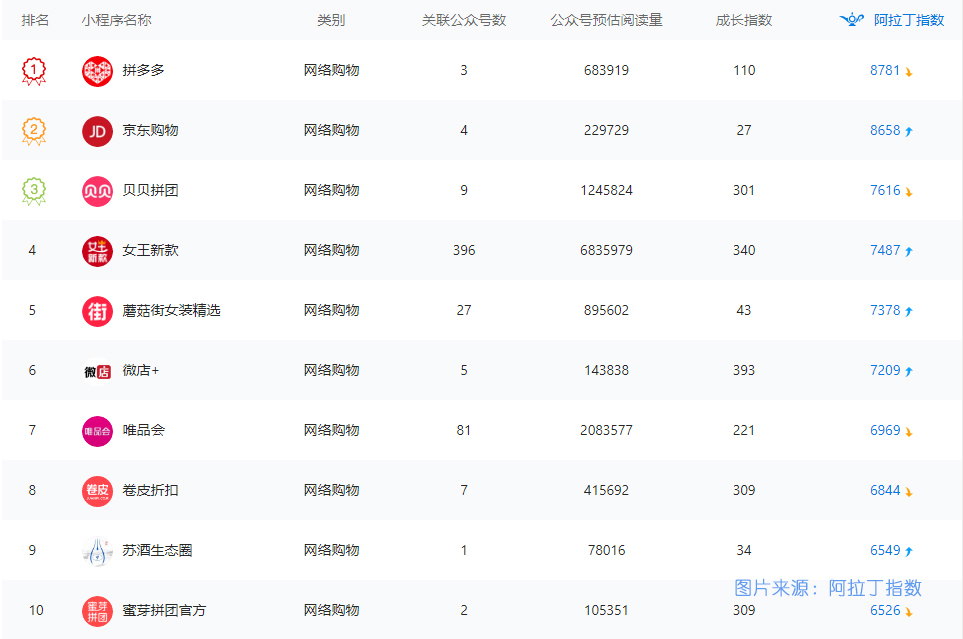
Task: Click the up arrow beside 7378
Action: 909,311
